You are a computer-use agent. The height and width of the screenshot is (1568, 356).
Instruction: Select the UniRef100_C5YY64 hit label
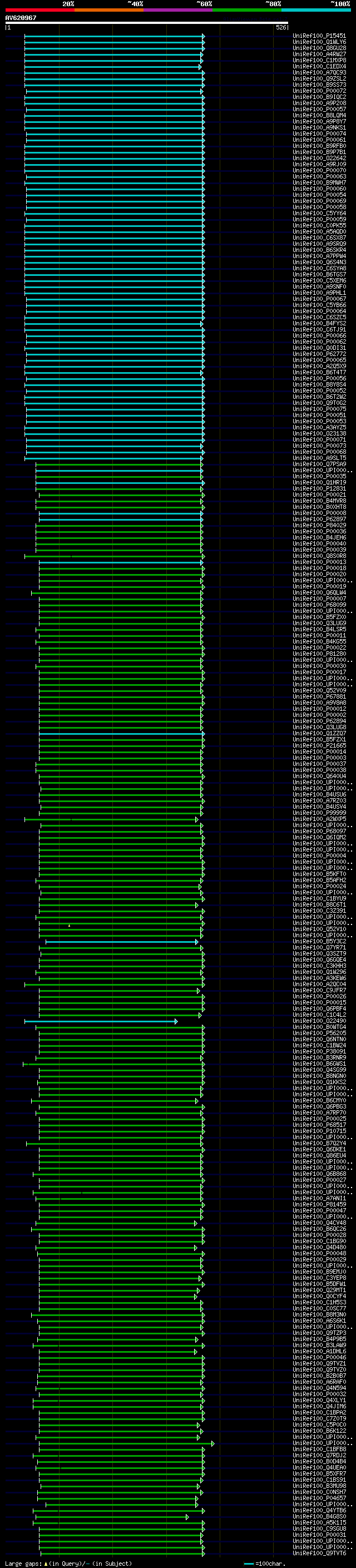(x=319, y=214)
